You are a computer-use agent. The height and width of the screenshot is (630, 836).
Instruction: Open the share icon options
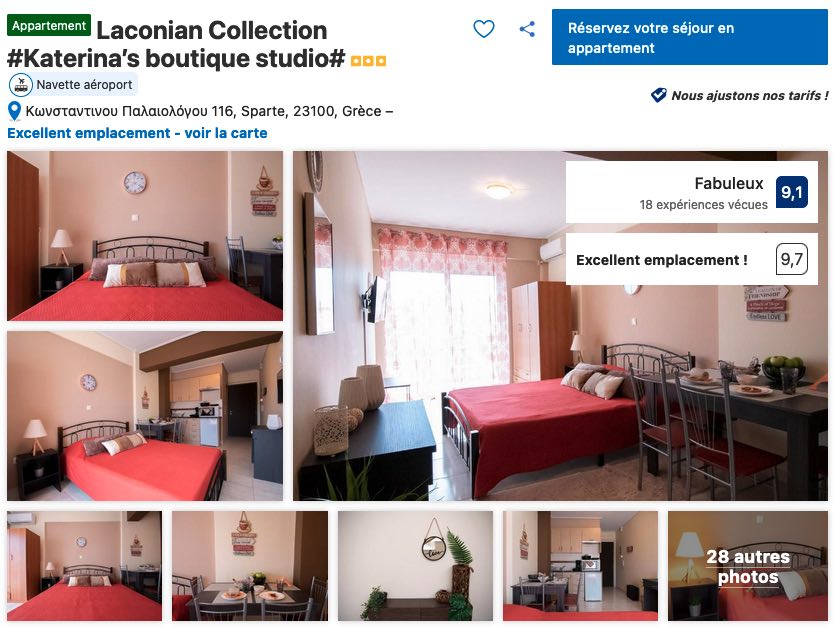coord(527,29)
